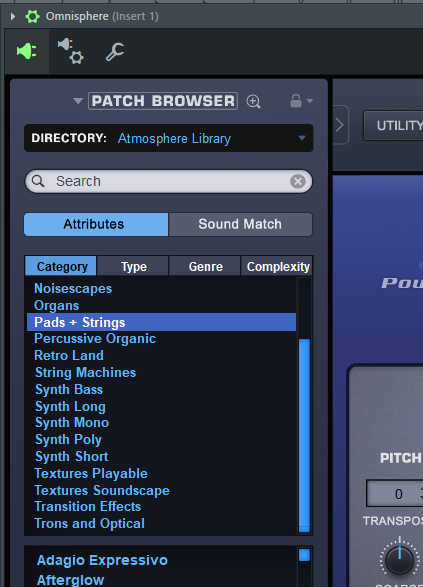Viewport: 423px width, 587px height.
Task: Load the Afterglow patch
Action: pos(70,580)
